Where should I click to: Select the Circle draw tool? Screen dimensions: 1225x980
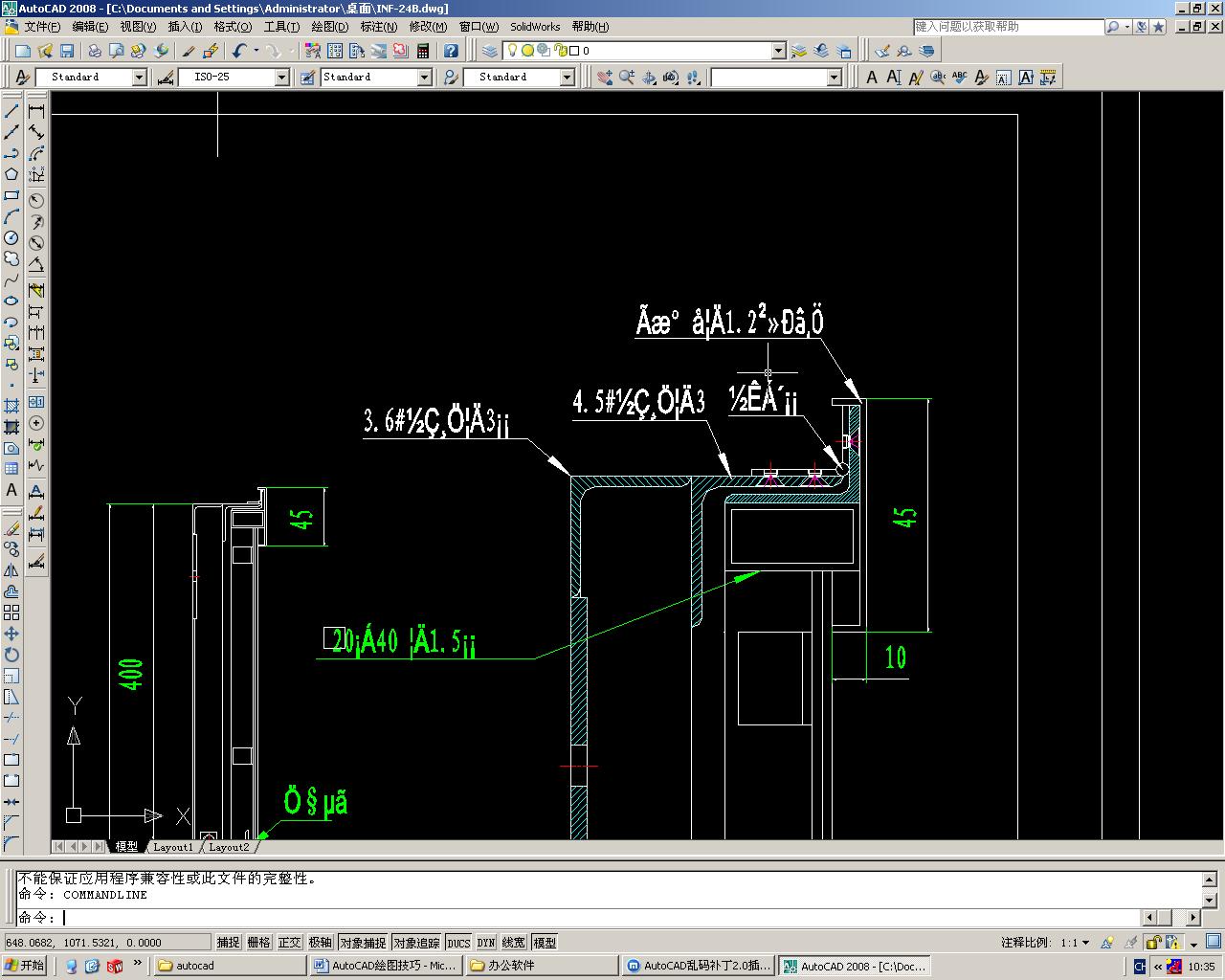[11, 237]
